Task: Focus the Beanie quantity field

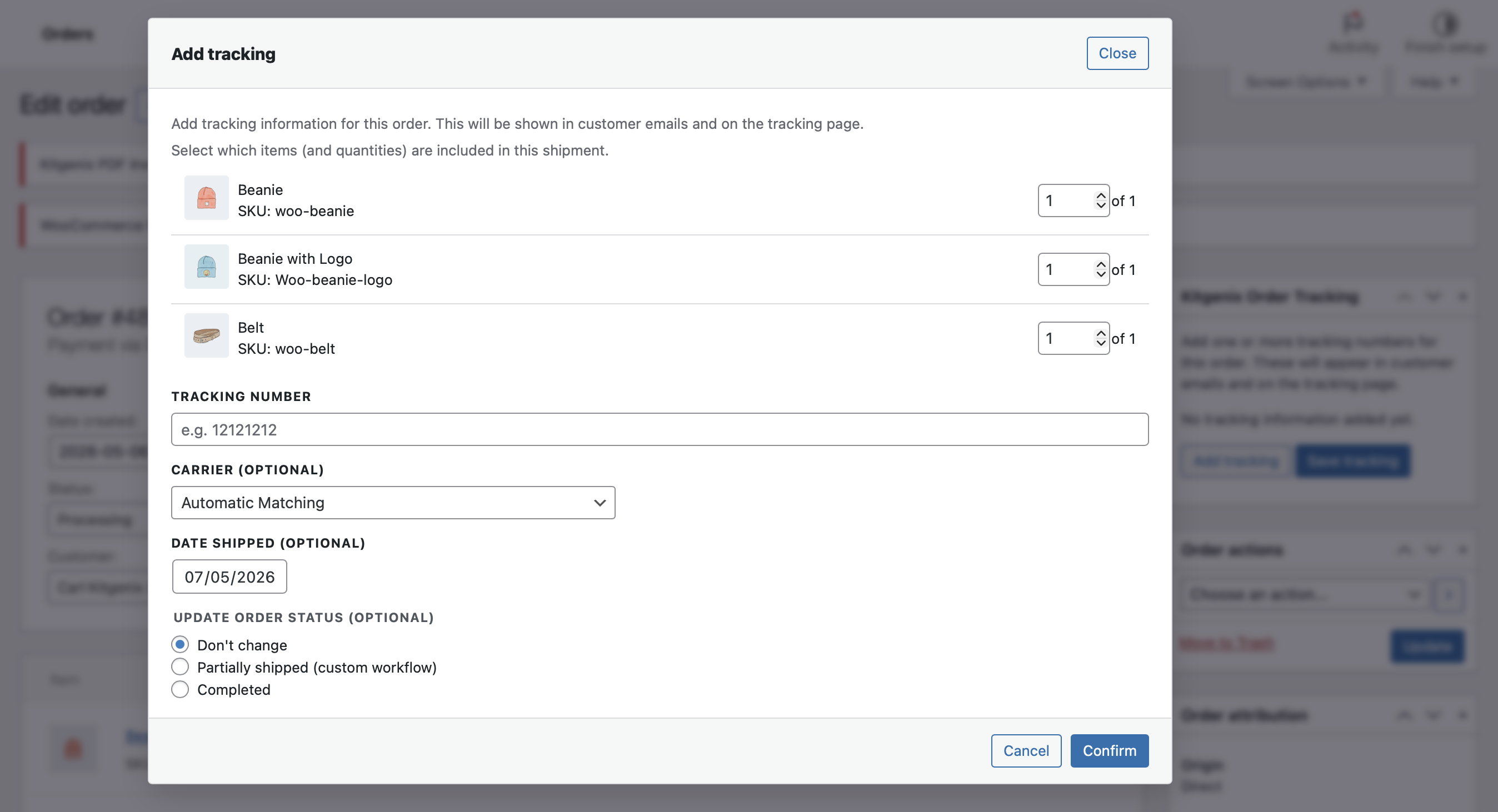Action: click(x=1073, y=201)
